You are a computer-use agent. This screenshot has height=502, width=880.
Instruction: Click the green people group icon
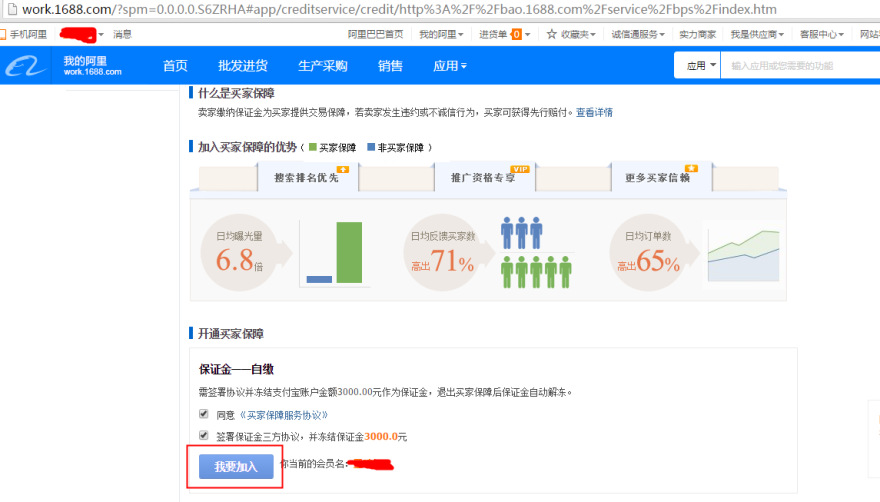(536, 272)
